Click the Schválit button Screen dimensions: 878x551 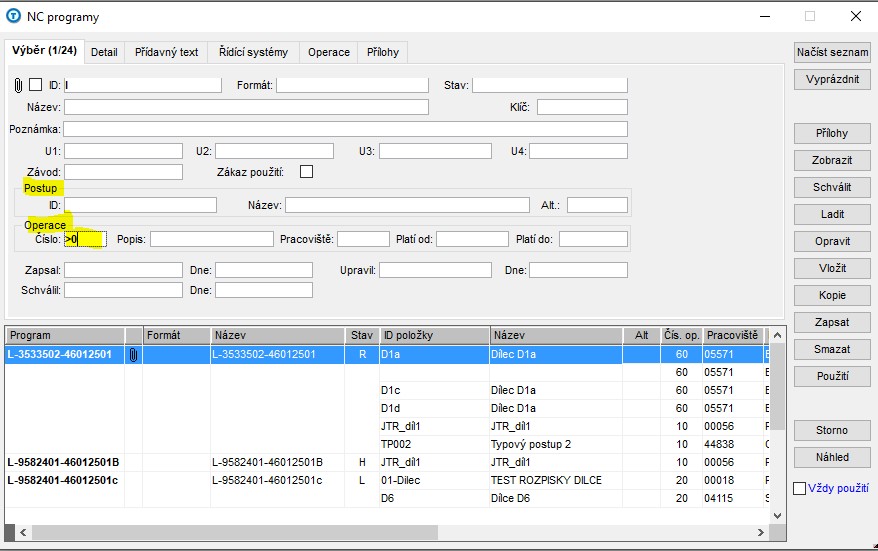pos(832,187)
